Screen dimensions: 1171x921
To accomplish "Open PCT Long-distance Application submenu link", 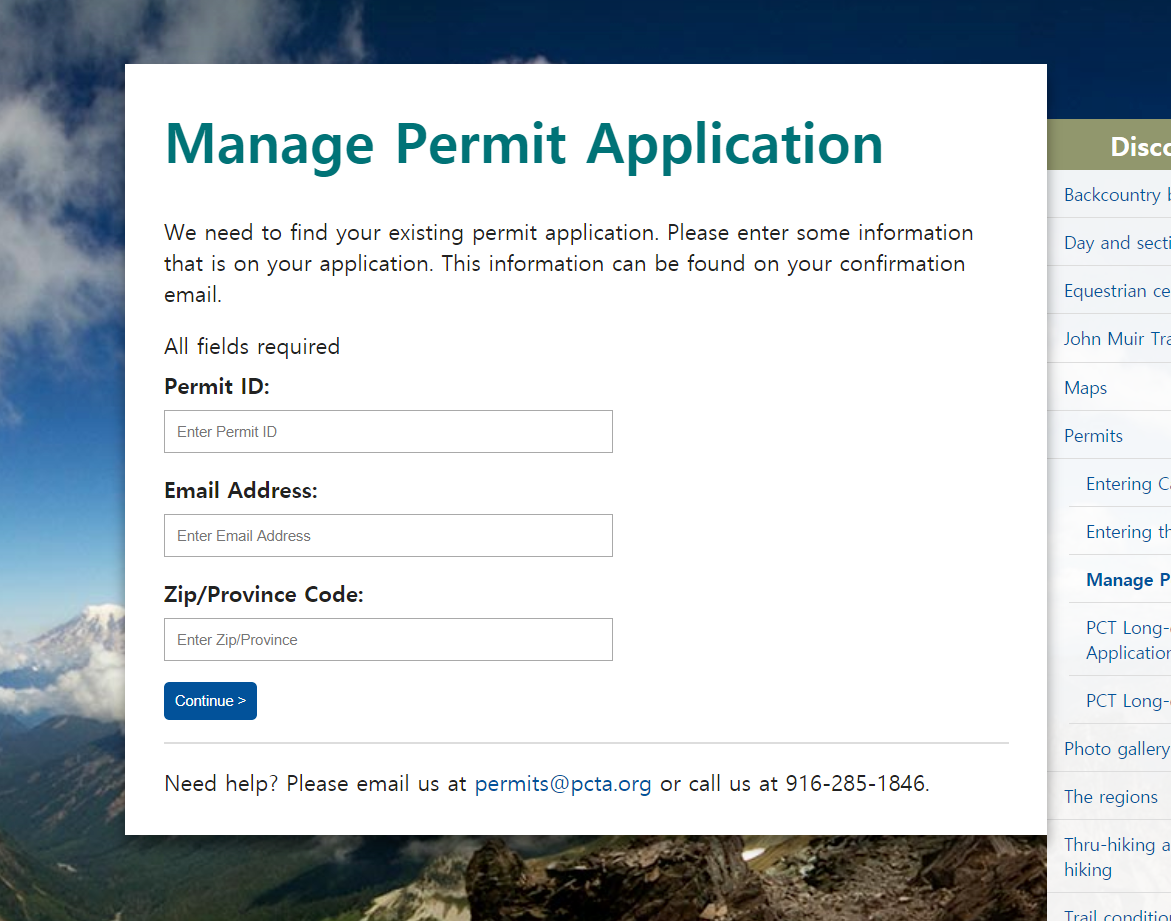I will click(1128, 640).
